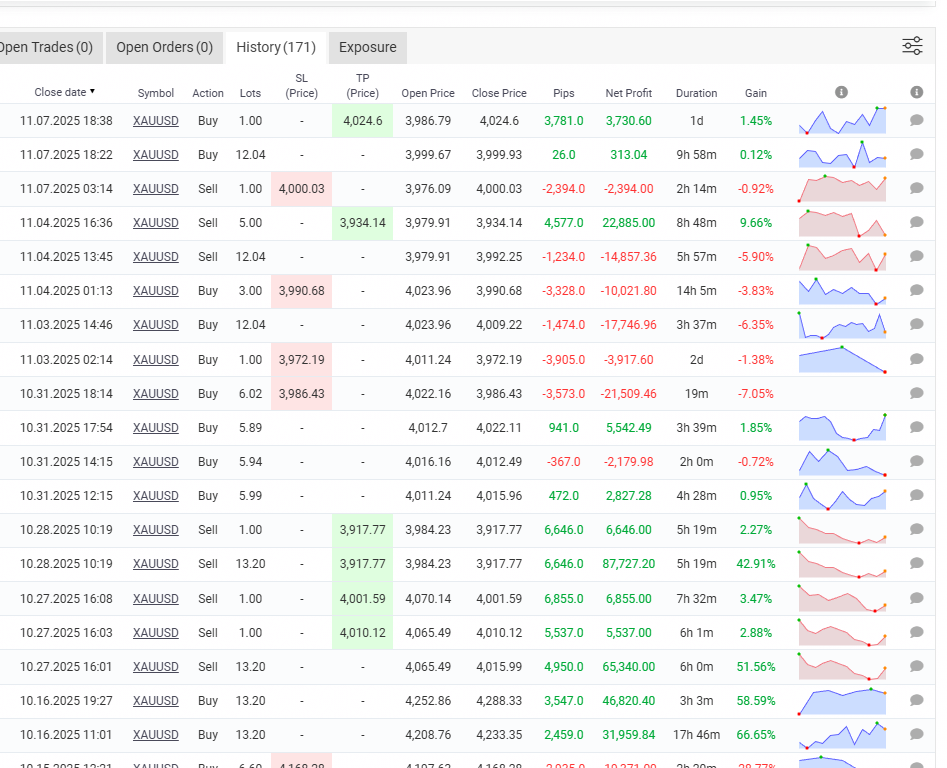947x768 pixels.
Task: Open comment bubble for 10.31.2025 18:14 trade
Action: tap(916, 394)
